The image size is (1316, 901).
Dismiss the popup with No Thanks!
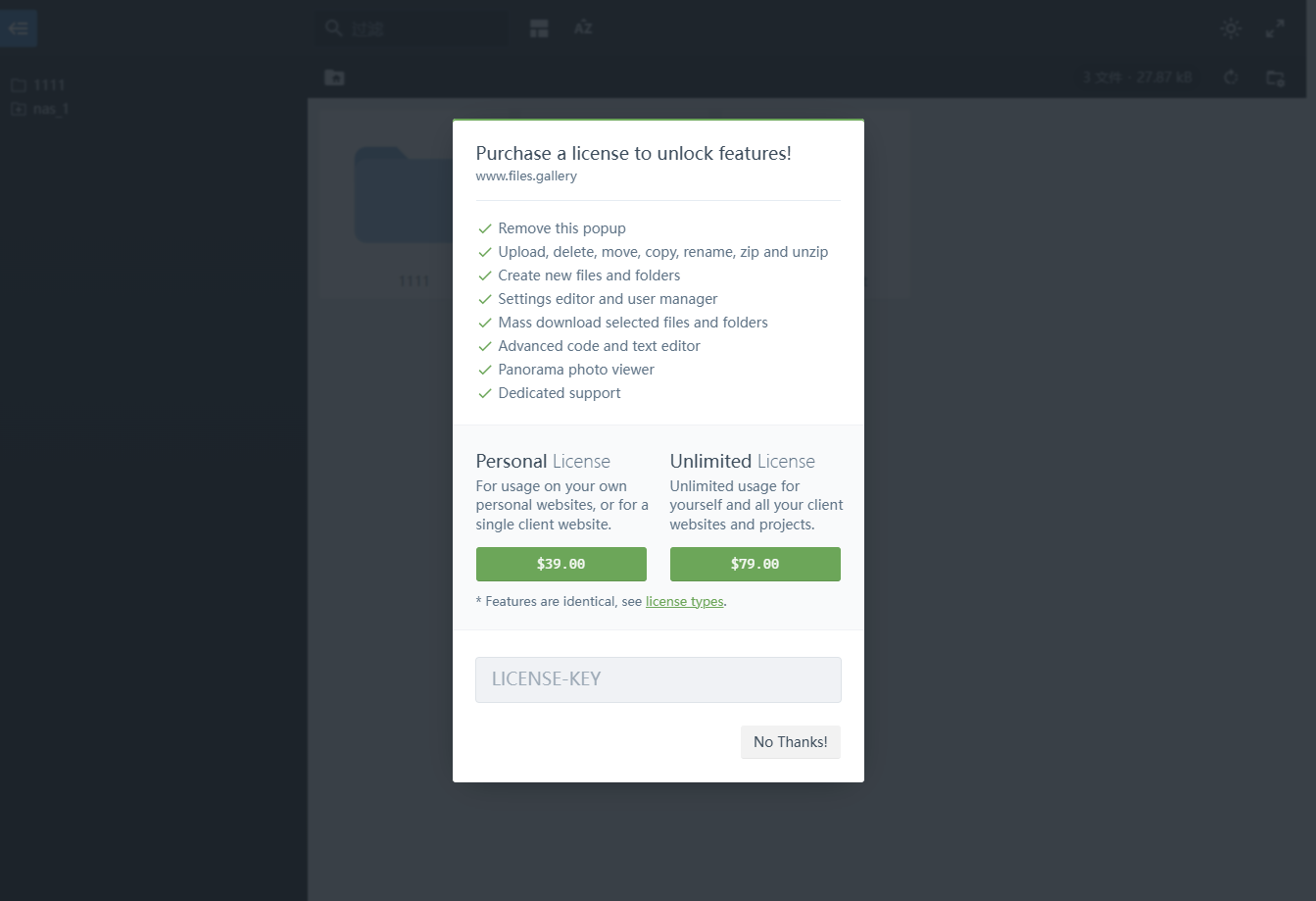point(790,742)
